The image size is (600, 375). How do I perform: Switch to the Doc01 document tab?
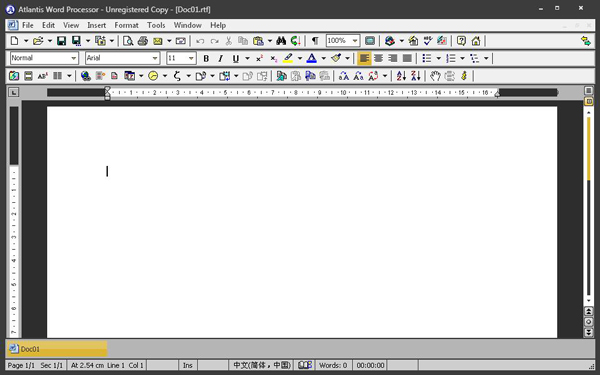57,349
